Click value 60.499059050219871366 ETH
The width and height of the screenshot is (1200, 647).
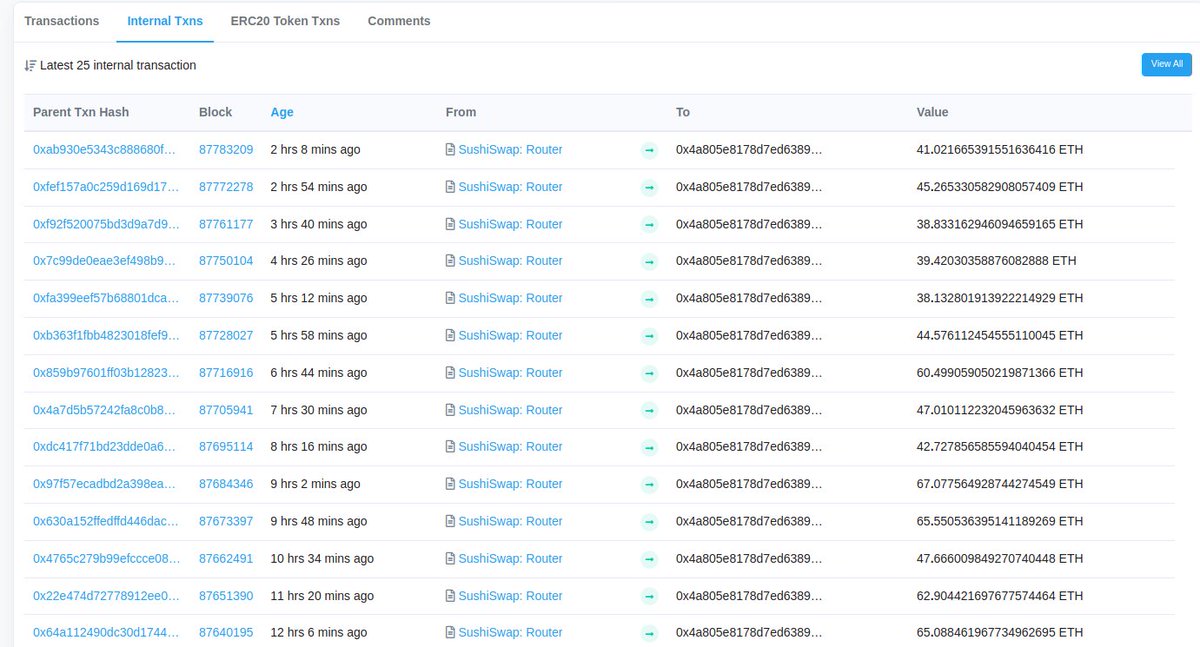pyautogui.click(x=1000, y=373)
